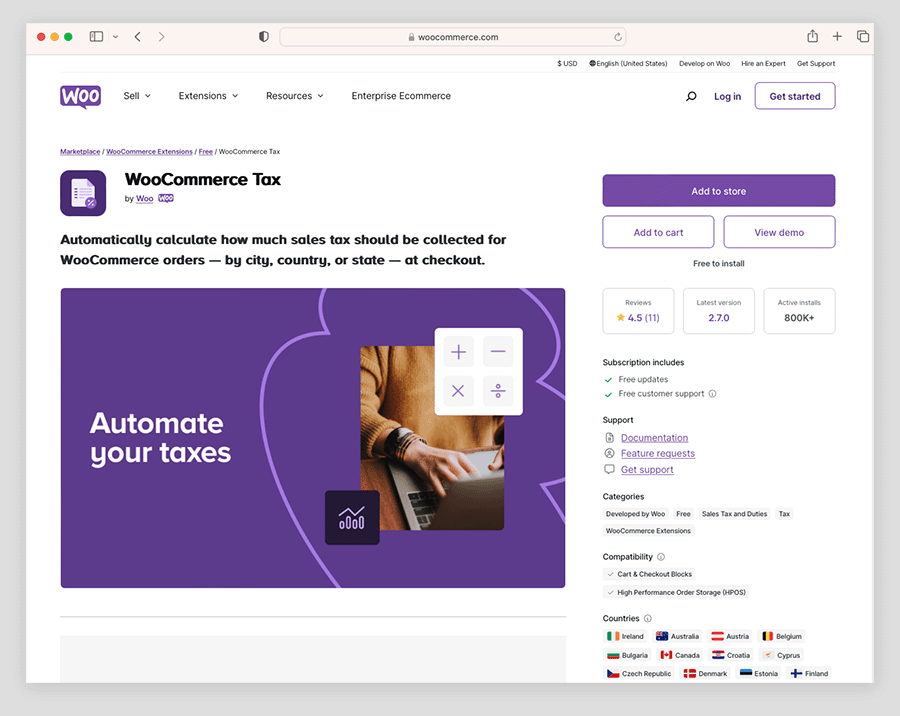The width and height of the screenshot is (900, 716).
Task: Open the $ USD currency selector
Action: click(x=567, y=64)
